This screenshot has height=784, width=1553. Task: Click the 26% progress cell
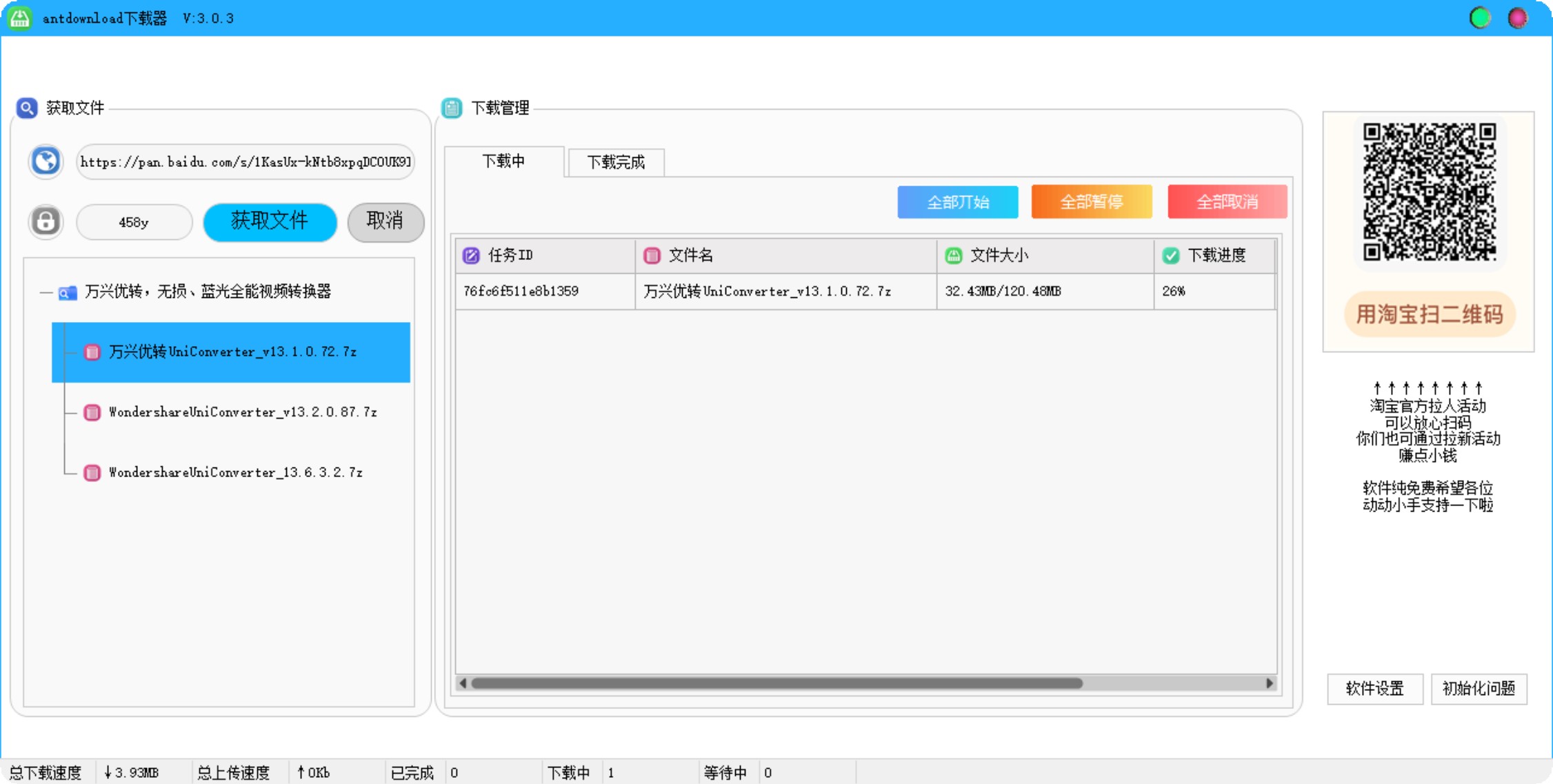(x=1214, y=291)
